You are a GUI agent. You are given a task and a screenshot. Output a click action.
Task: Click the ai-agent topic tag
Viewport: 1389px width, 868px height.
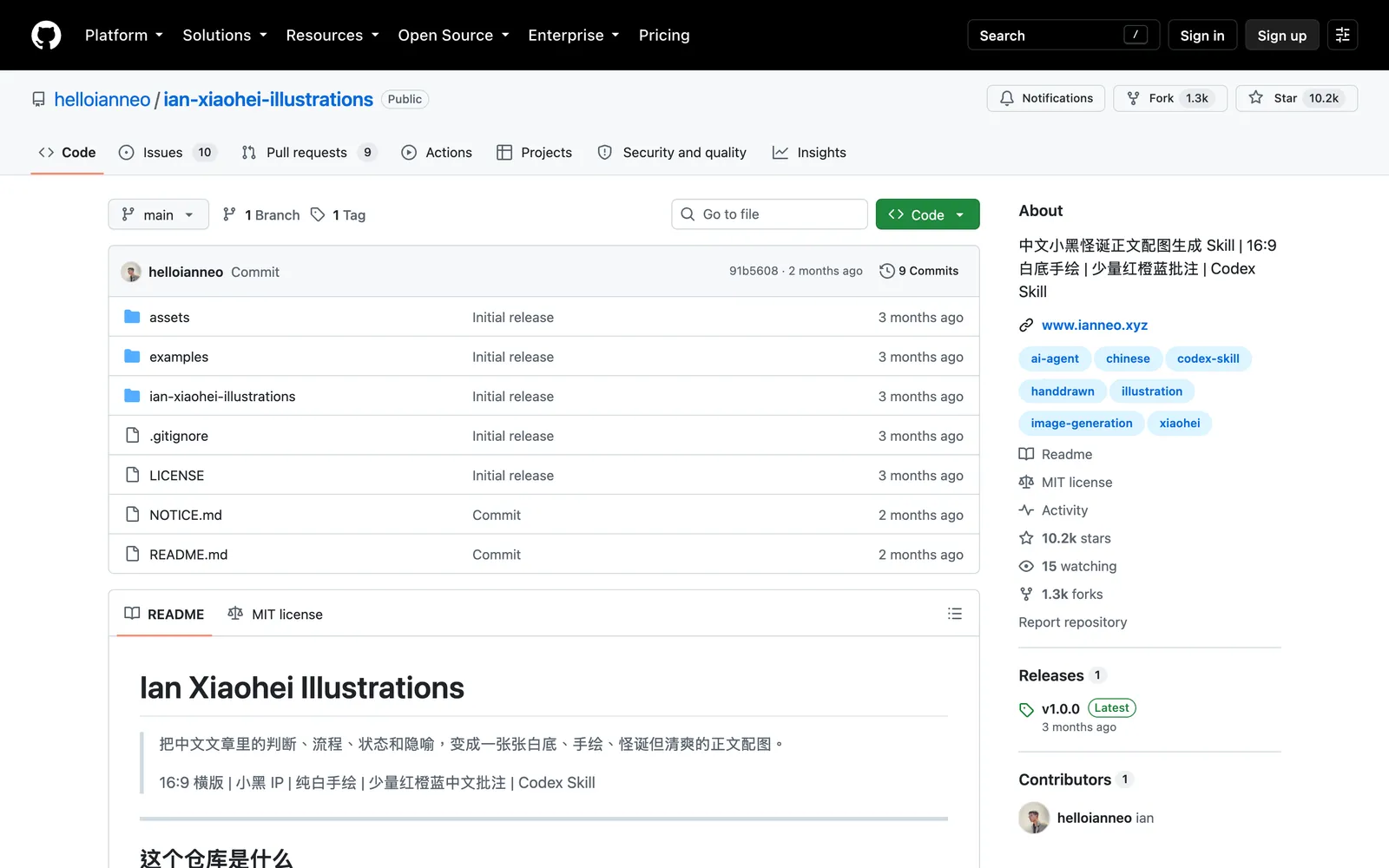[x=1055, y=358]
